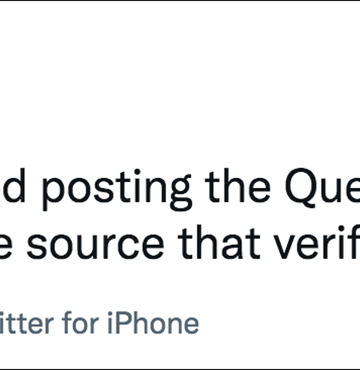Click the tweet card's top border line
The image size is (360, 370).
click(180, 1)
